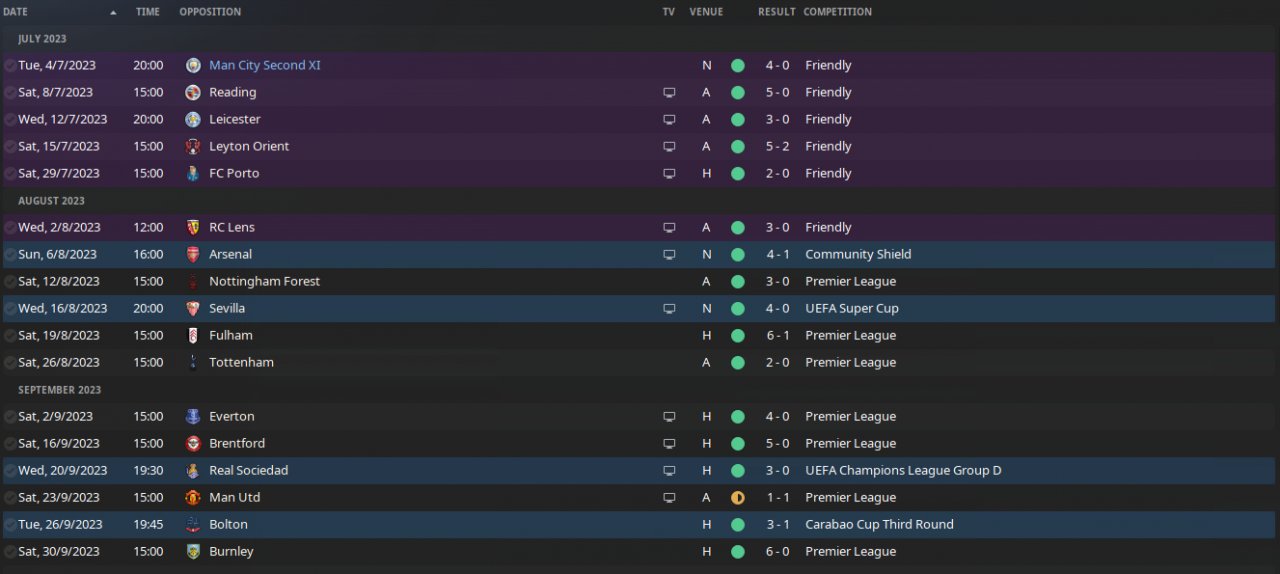Click the Burnley club badge
Screen dimensions: 1280x574
coord(193,552)
